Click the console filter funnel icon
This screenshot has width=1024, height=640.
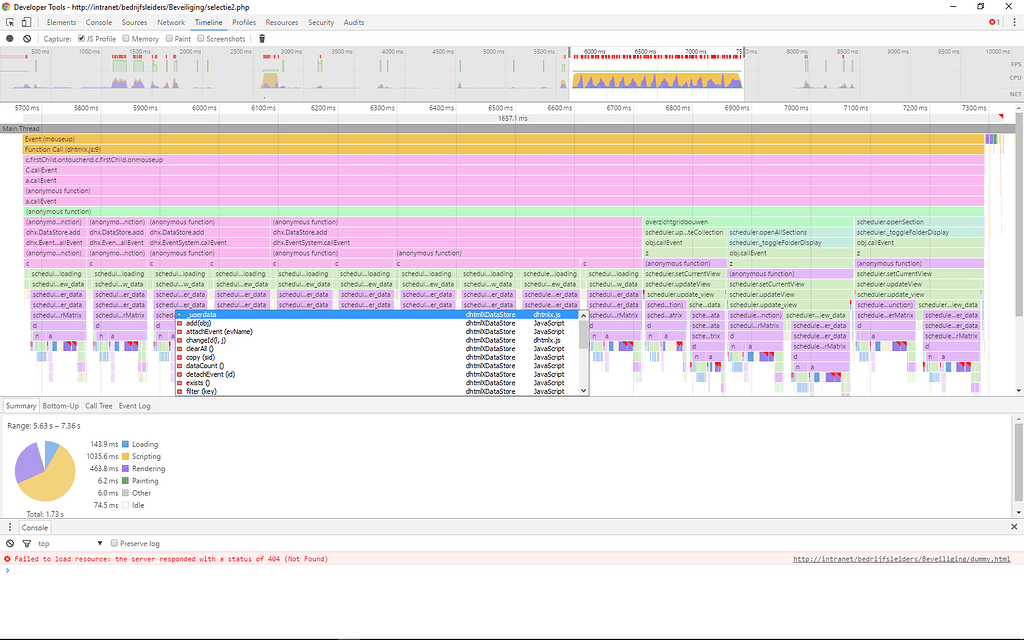pyautogui.click(x=27, y=543)
